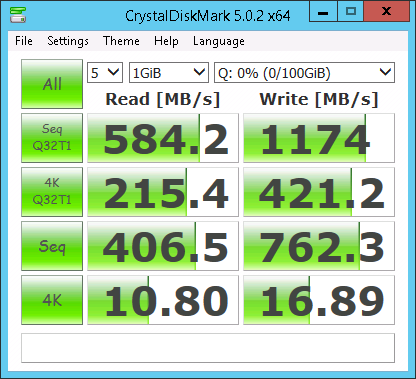Click the 4K read result 10.80

(x=163, y=300)
